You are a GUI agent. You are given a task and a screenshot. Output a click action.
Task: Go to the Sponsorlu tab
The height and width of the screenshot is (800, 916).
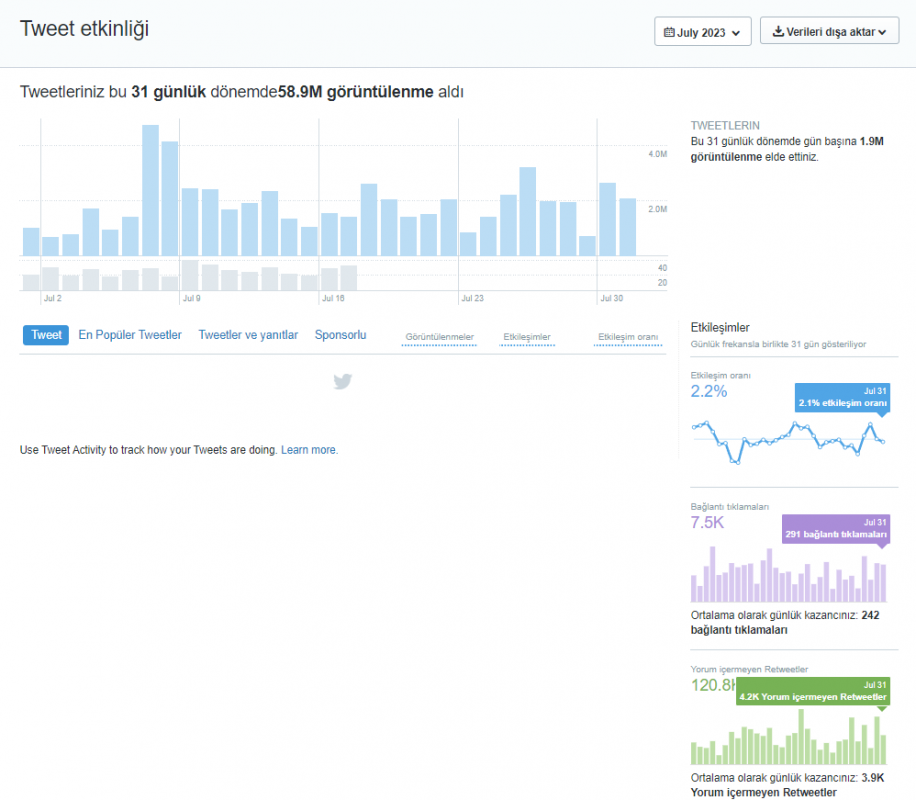click(x=341, y=335)
